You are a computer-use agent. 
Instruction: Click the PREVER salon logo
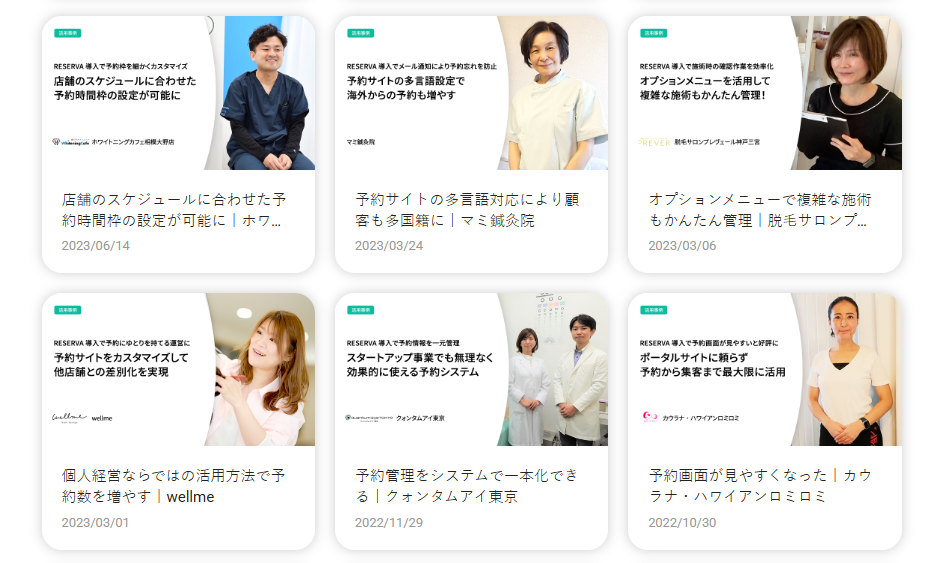click(x=655, y=142)
